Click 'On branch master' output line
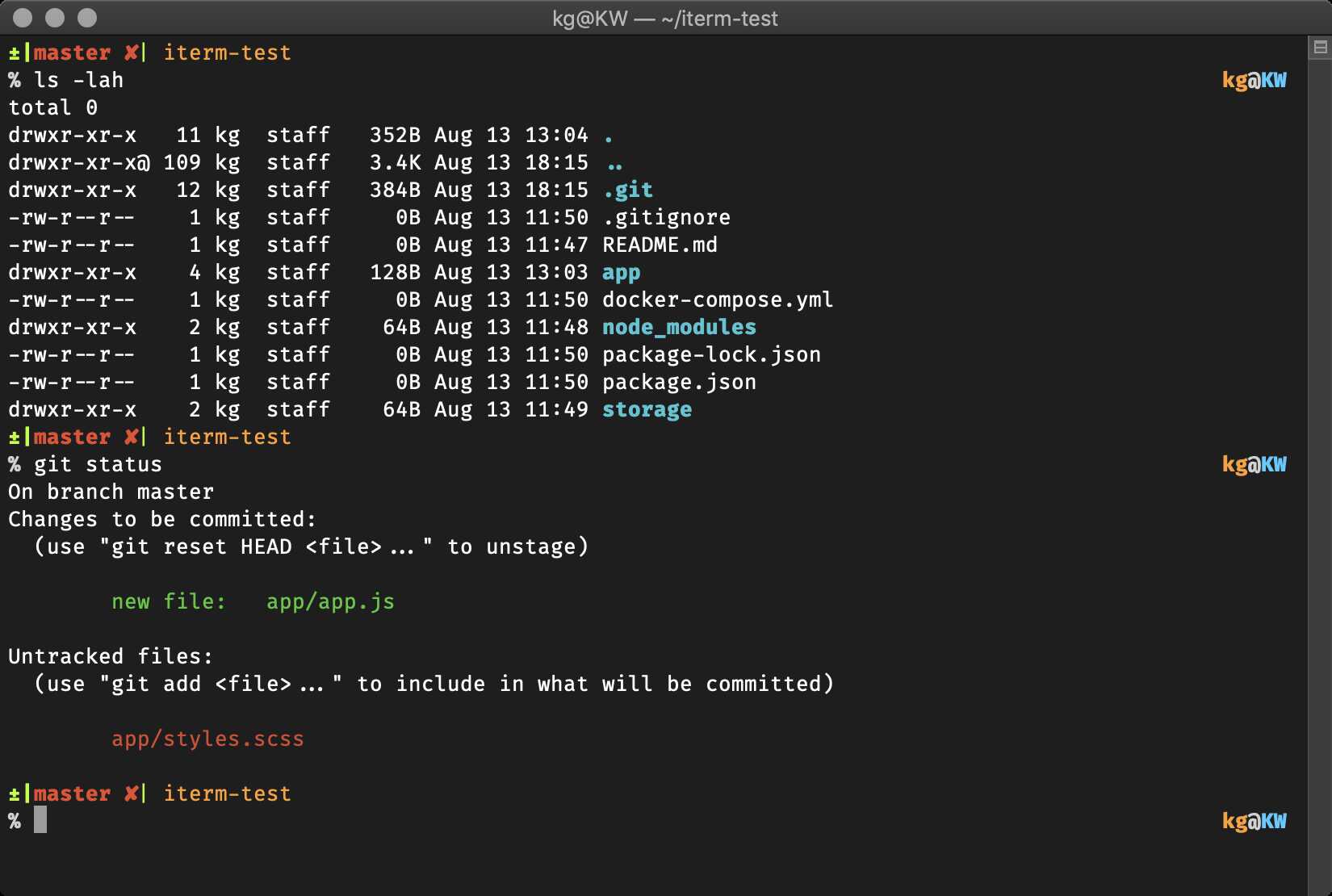Image resolution: width=1332 pixels, height=896 pixels. 111,492
